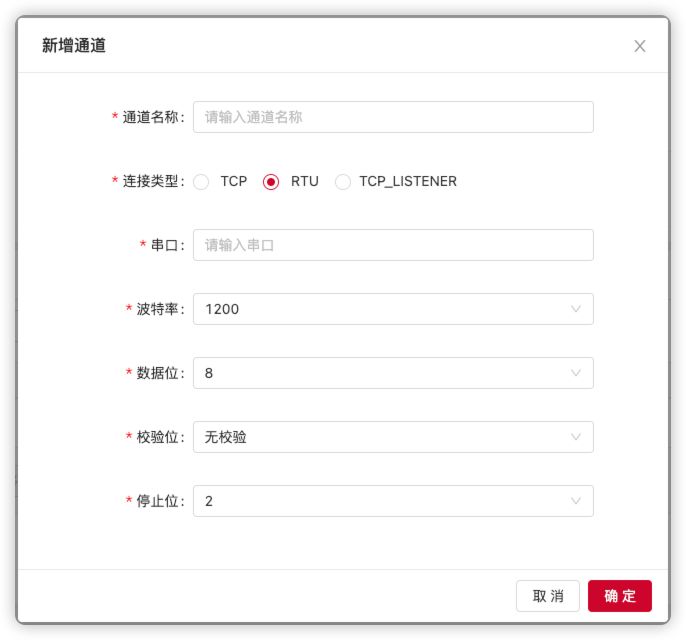Open the 数据位 dropdown showing 8
Image resolution: width=686 pixels, height=640 pixels.
pos(380,373)
